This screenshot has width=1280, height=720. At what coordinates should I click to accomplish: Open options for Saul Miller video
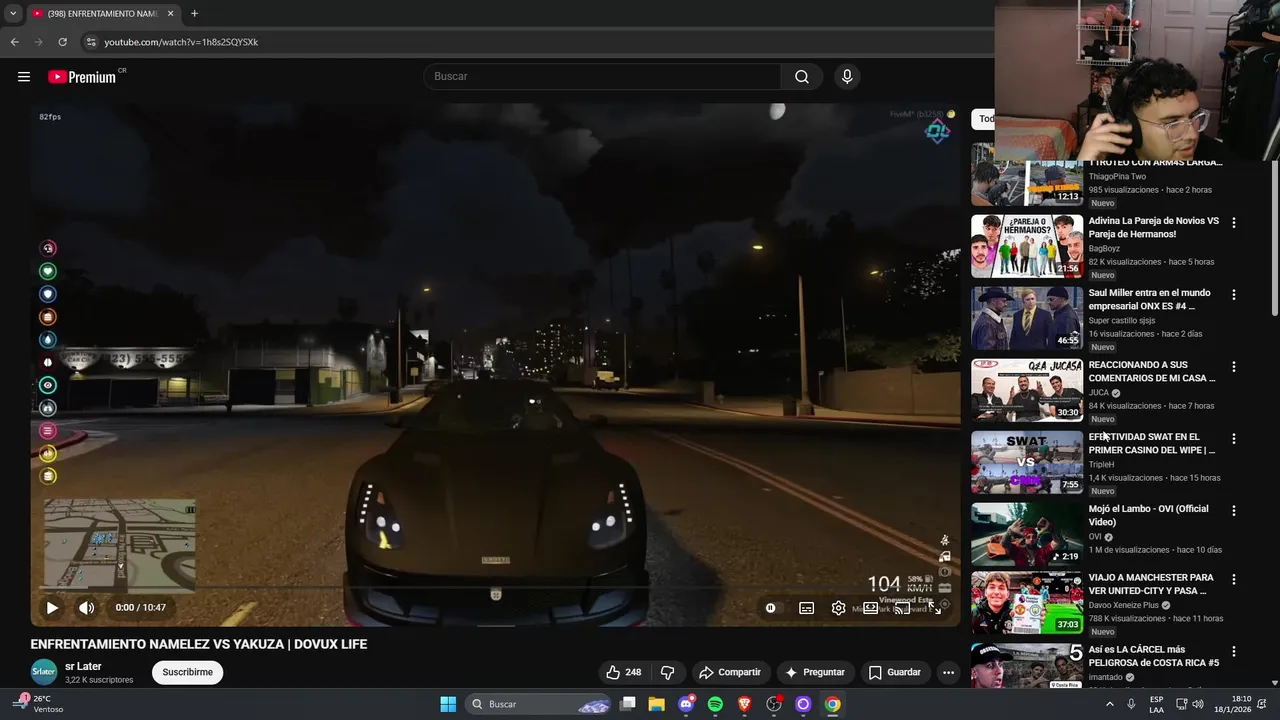1233,295
